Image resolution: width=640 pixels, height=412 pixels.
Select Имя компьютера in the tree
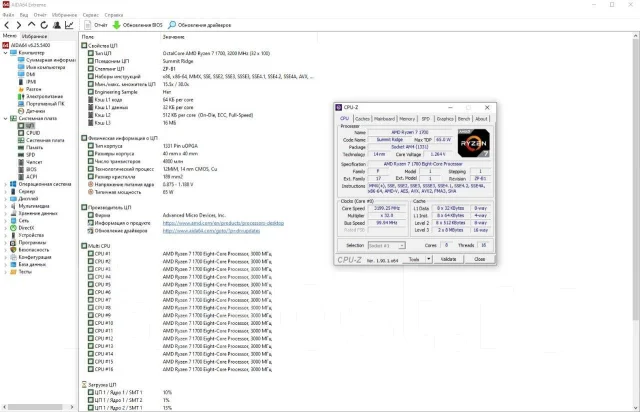pyautogui.click(x=42, y=67)
